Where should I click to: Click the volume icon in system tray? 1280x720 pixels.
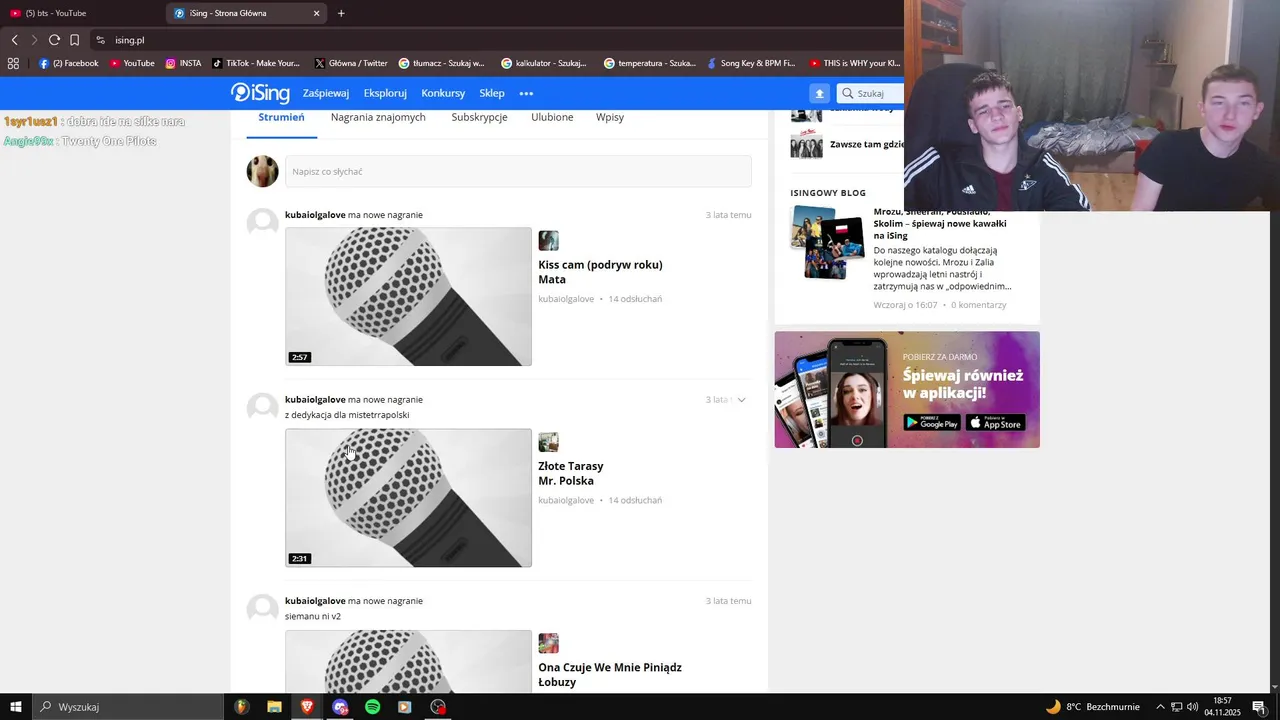tap(1192, 707)
